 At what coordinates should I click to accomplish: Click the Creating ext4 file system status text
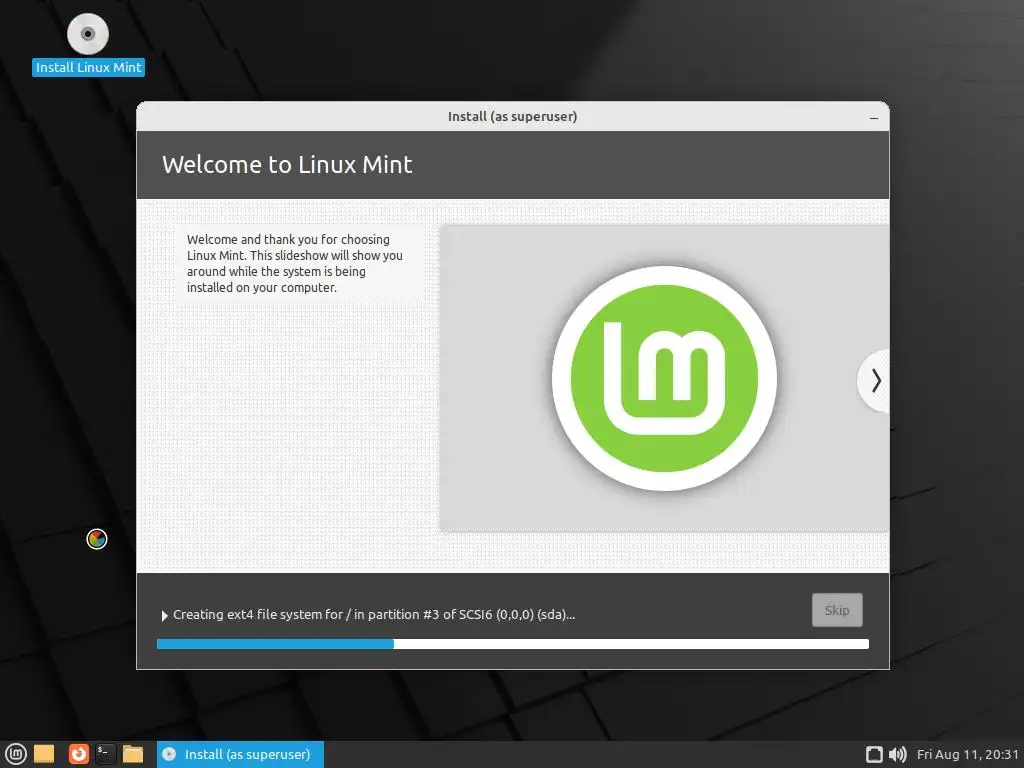(374, 615)
